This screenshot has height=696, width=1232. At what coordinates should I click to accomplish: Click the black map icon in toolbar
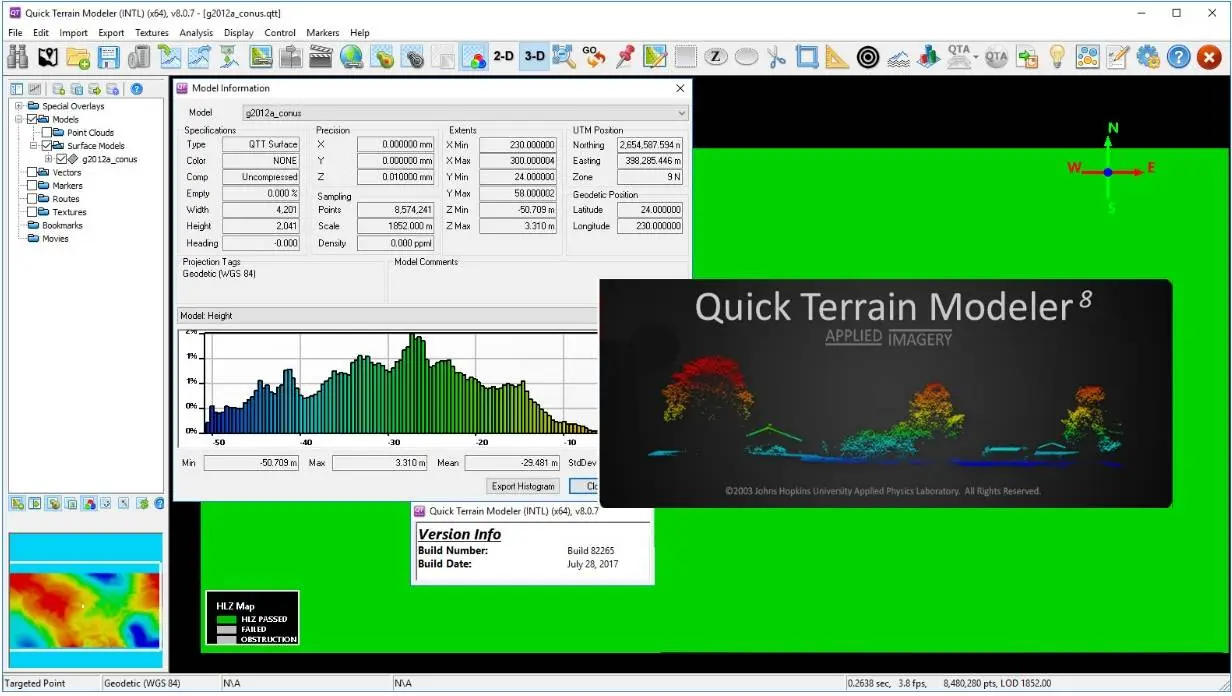pos(48,57)
